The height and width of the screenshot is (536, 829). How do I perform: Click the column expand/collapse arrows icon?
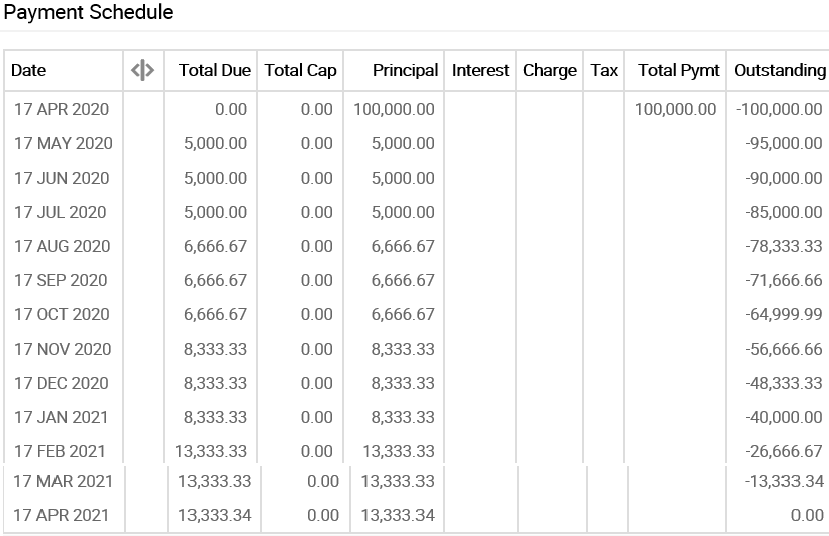point(142,70)
